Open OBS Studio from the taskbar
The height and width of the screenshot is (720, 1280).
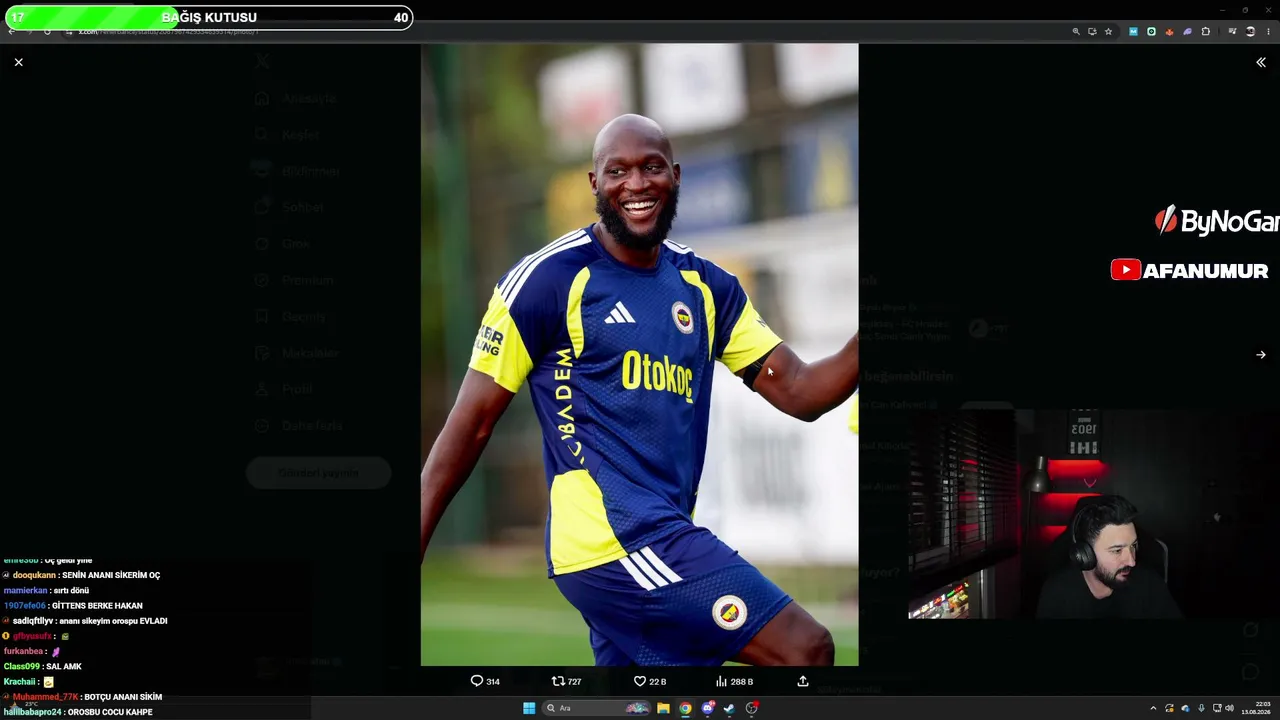pos(752,708)
